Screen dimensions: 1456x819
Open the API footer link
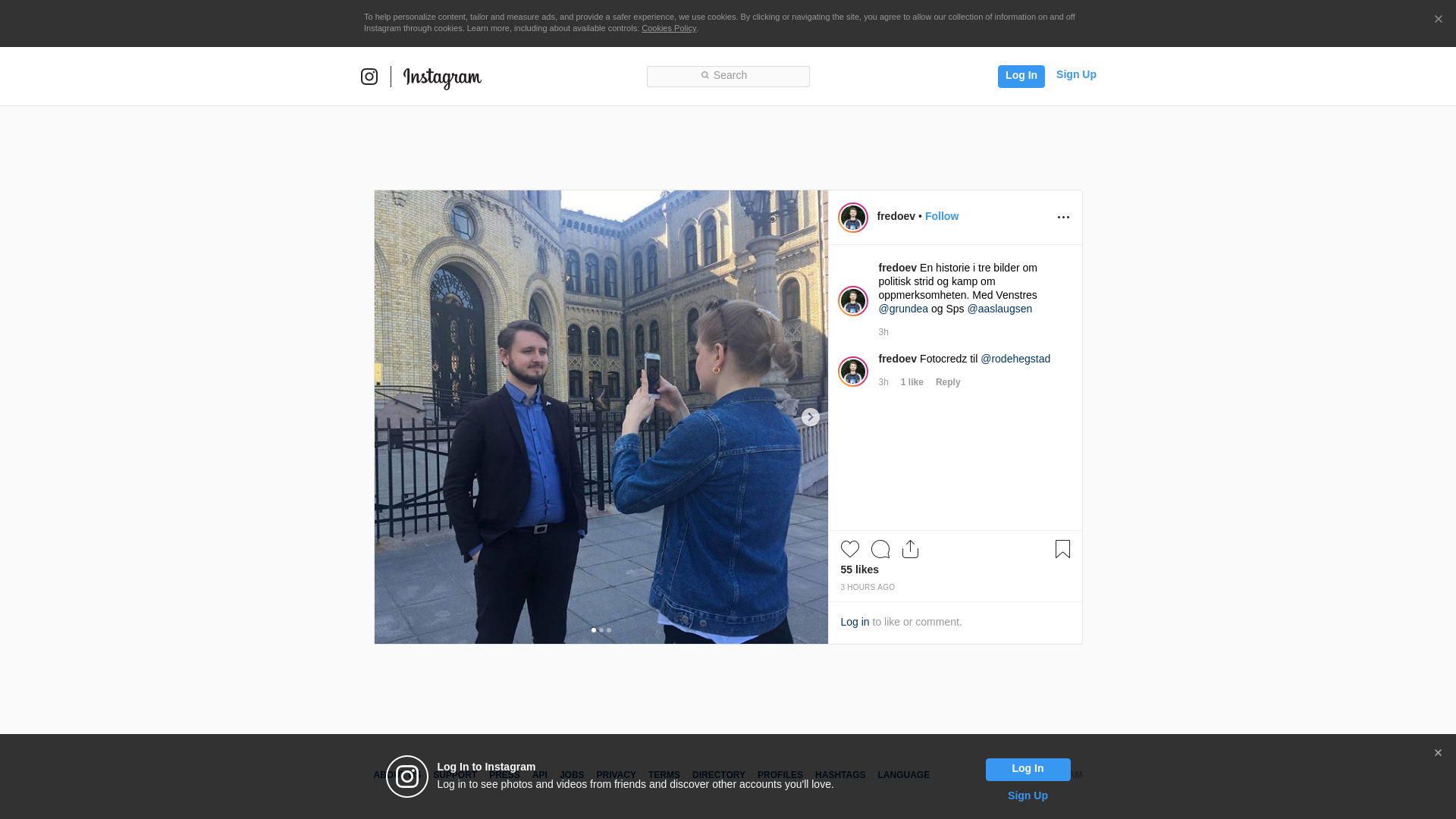click(540, 775)
